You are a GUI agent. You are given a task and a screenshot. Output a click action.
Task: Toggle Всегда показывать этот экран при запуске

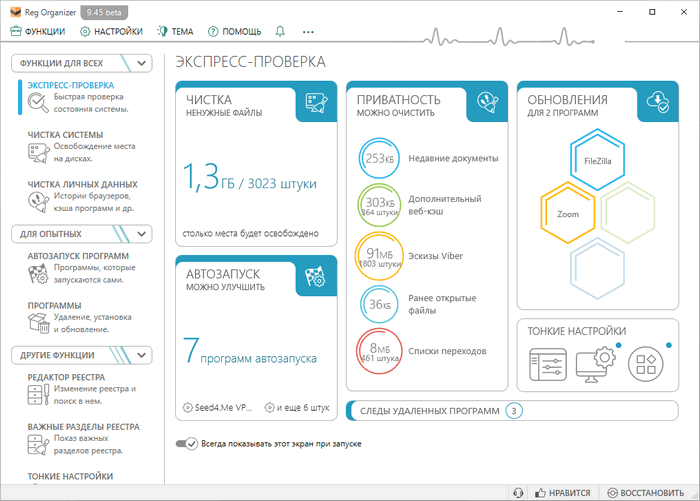tap(187, 444)
